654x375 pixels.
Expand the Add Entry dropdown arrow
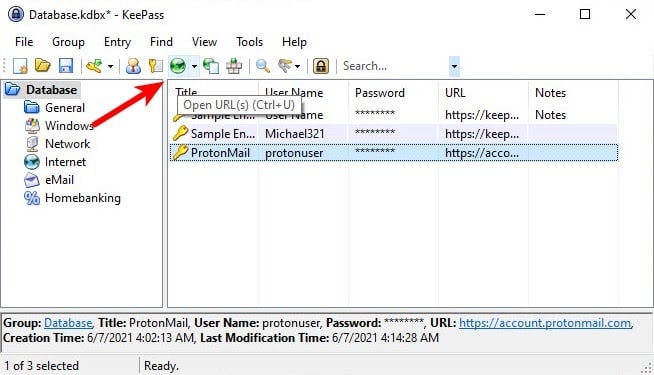[110, 66]
